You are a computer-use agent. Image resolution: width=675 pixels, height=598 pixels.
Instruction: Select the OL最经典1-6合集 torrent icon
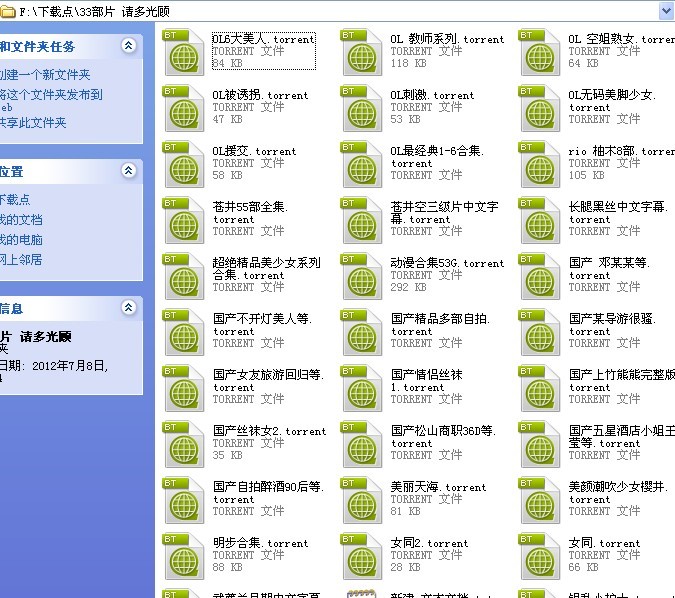pos(362,164)
